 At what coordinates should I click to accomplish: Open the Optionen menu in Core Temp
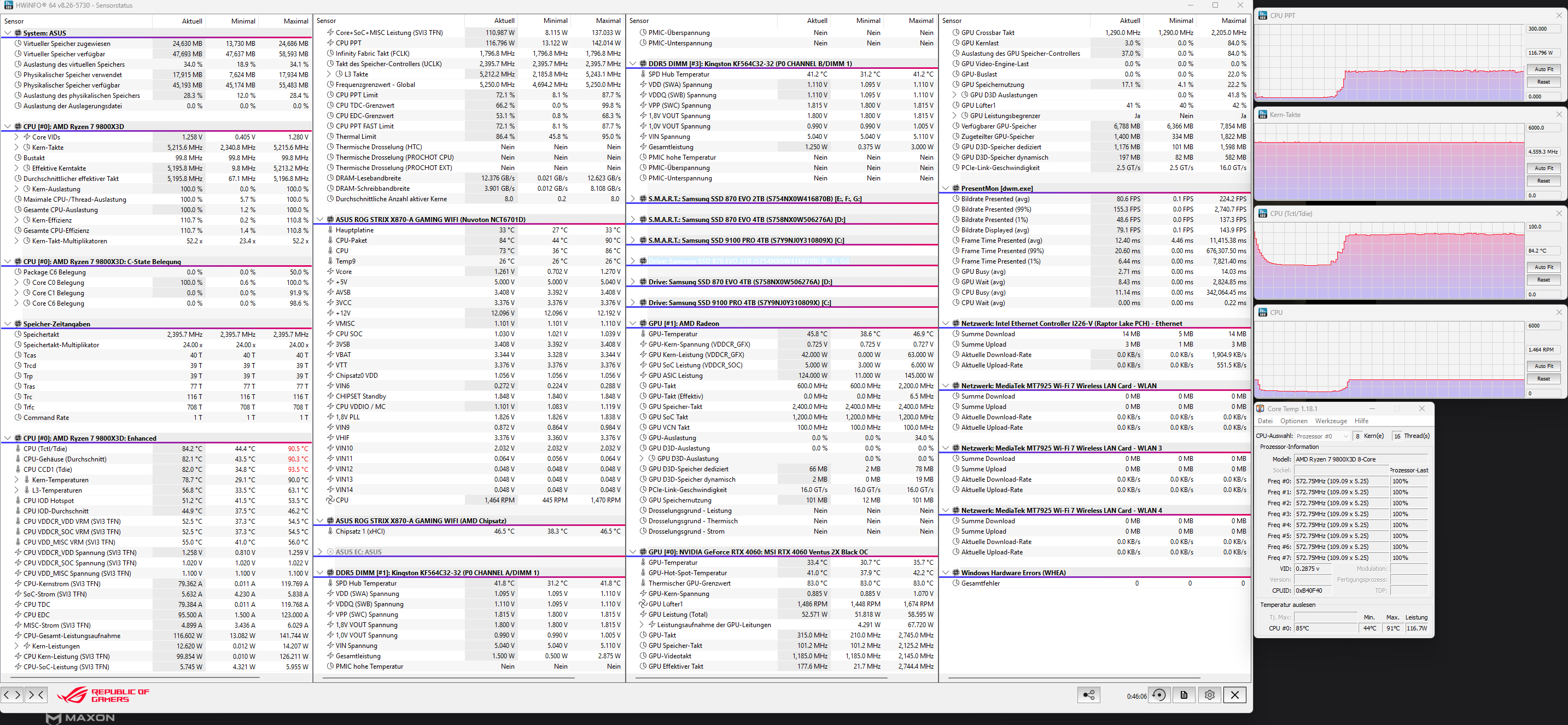pos(1293,420)
